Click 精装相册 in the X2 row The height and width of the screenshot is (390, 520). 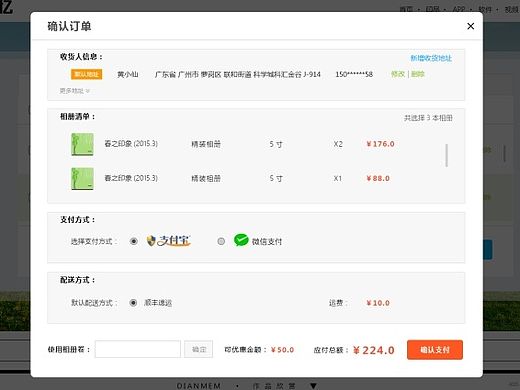point(206,144)
